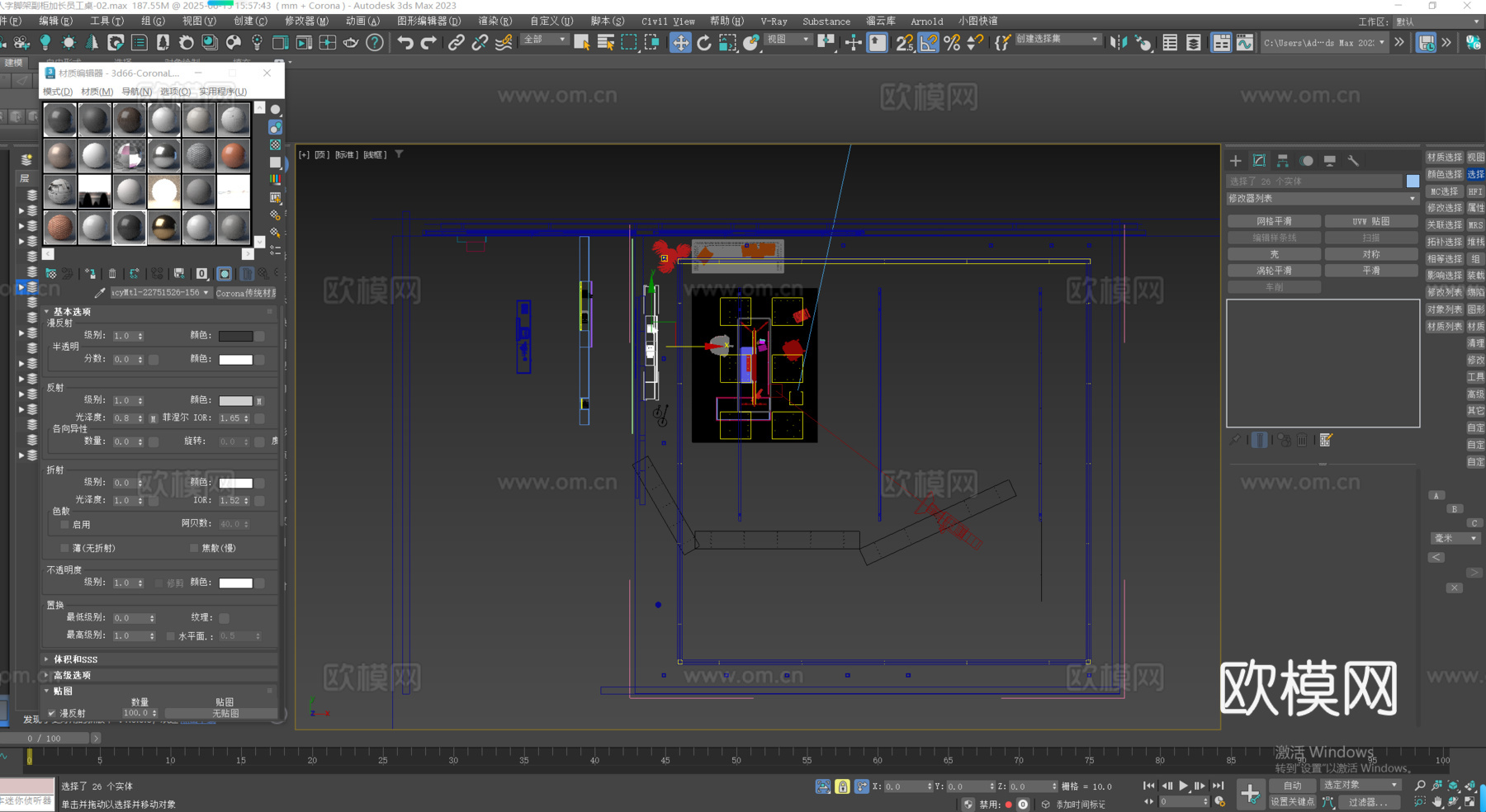This screenshot has height=812, width=1486.
Task: Toggle the Percent Snap icon
Action: [x=952, y=42]
